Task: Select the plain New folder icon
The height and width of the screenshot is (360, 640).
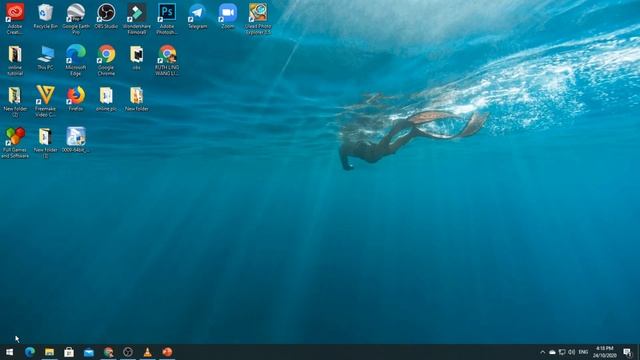Action: [137, 99]
